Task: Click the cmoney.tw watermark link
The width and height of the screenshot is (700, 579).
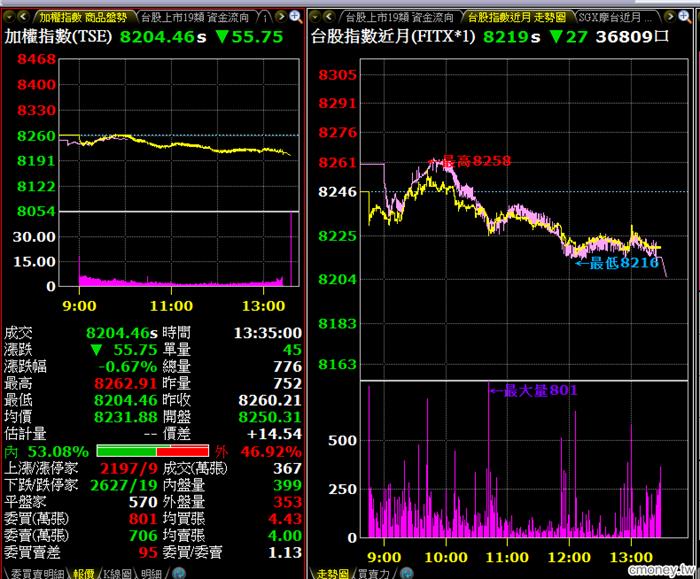Action: point(660,567)
